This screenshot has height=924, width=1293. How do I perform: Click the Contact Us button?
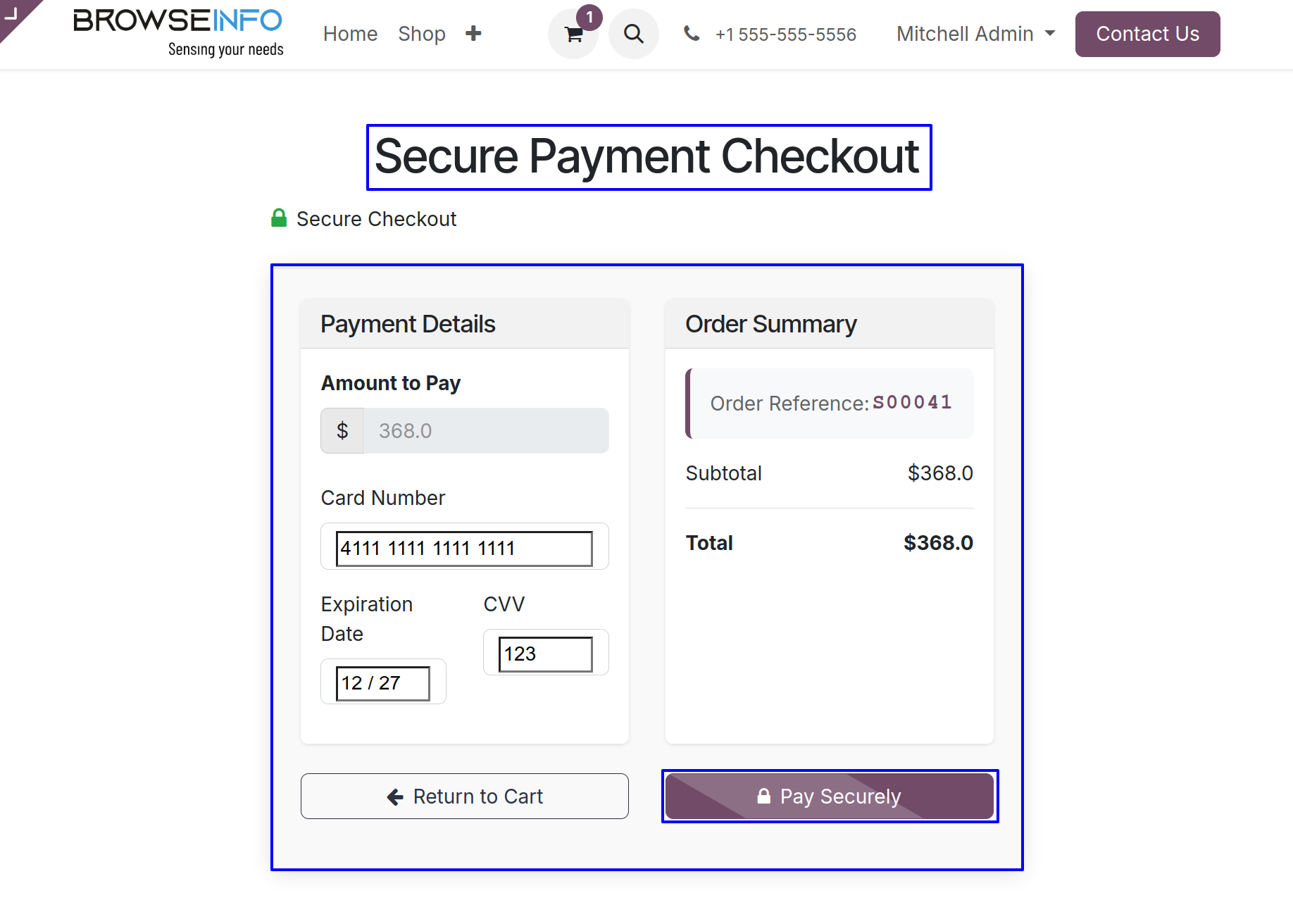(x=1147, y=34)
